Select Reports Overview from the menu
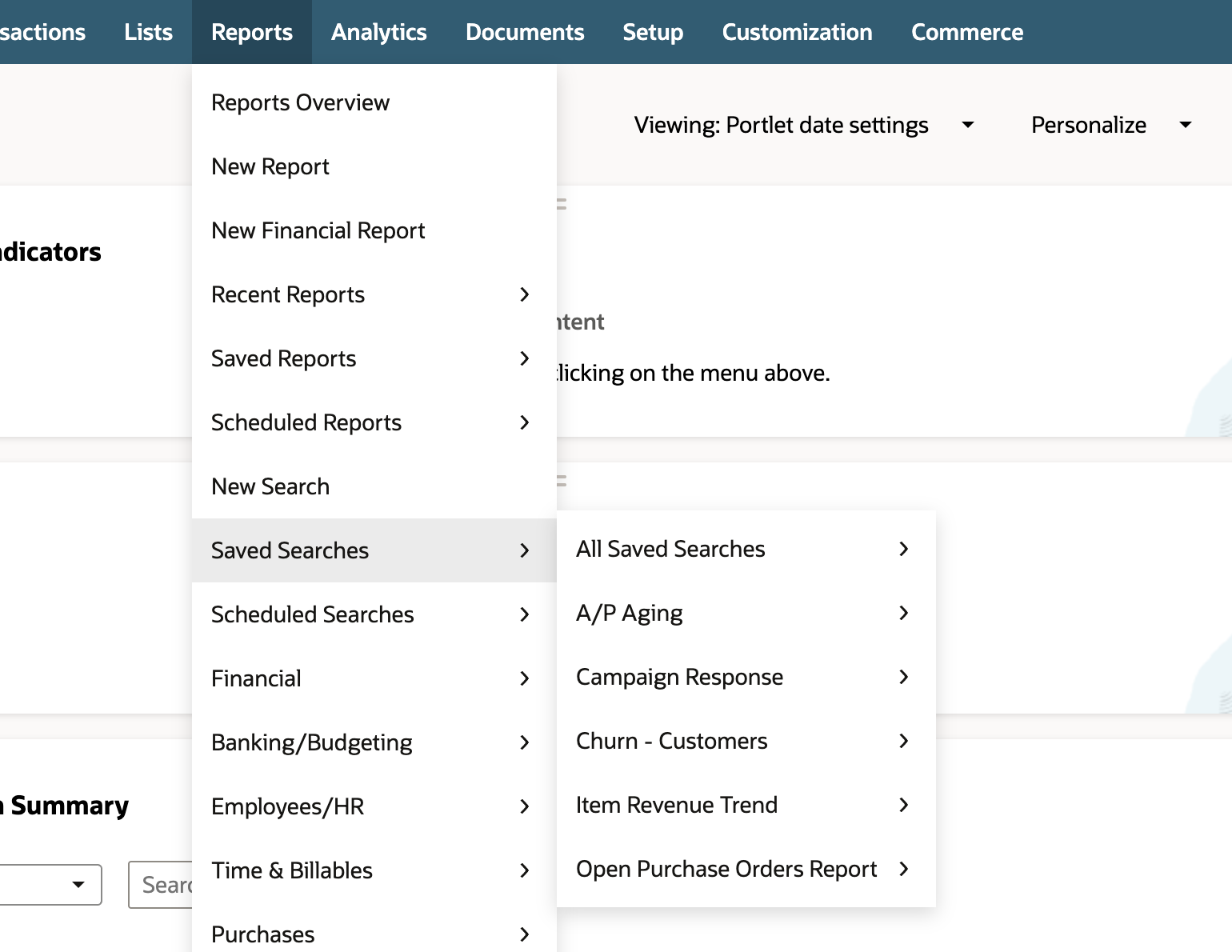 374,102
